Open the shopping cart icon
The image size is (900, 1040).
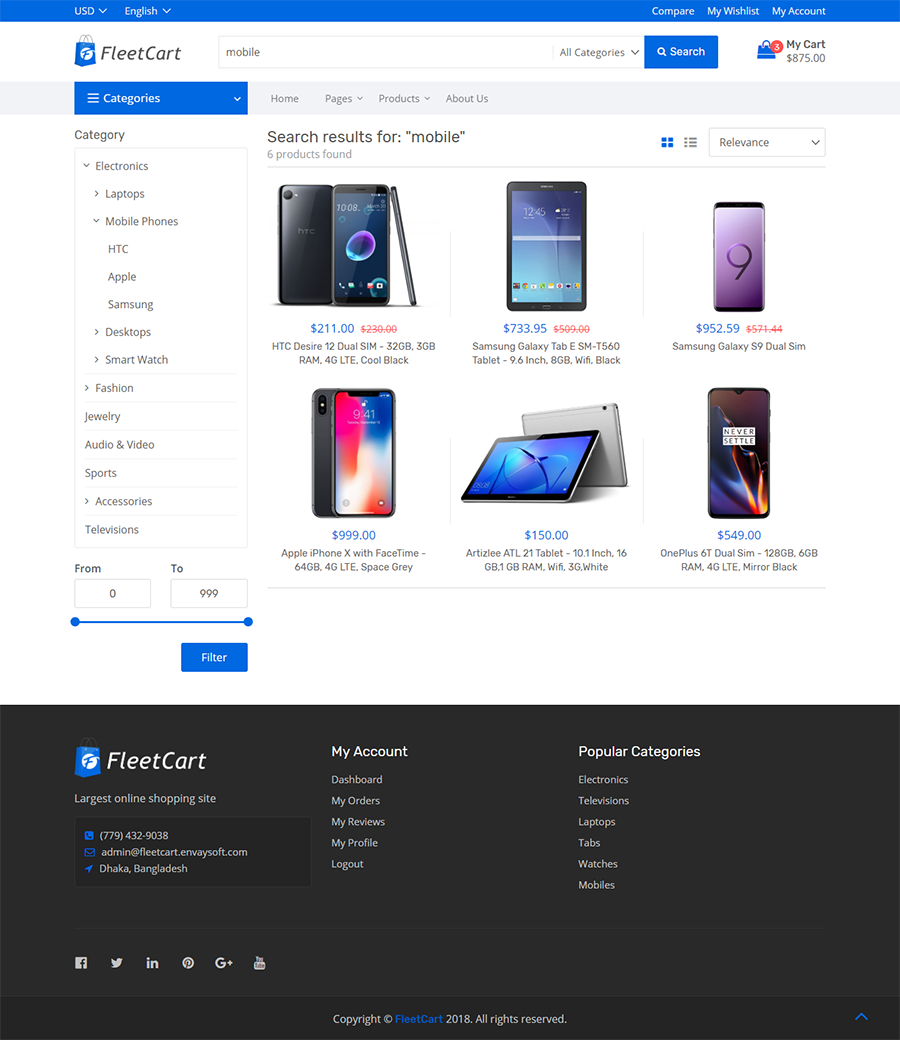(767, 50)
